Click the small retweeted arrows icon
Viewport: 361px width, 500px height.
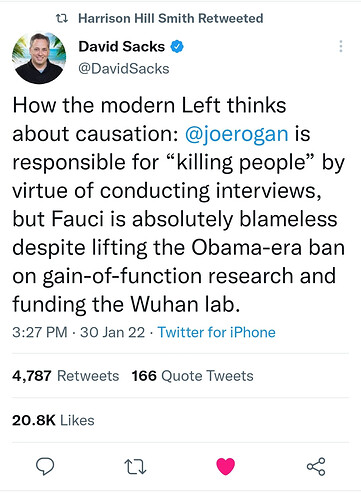coord(62,18)
